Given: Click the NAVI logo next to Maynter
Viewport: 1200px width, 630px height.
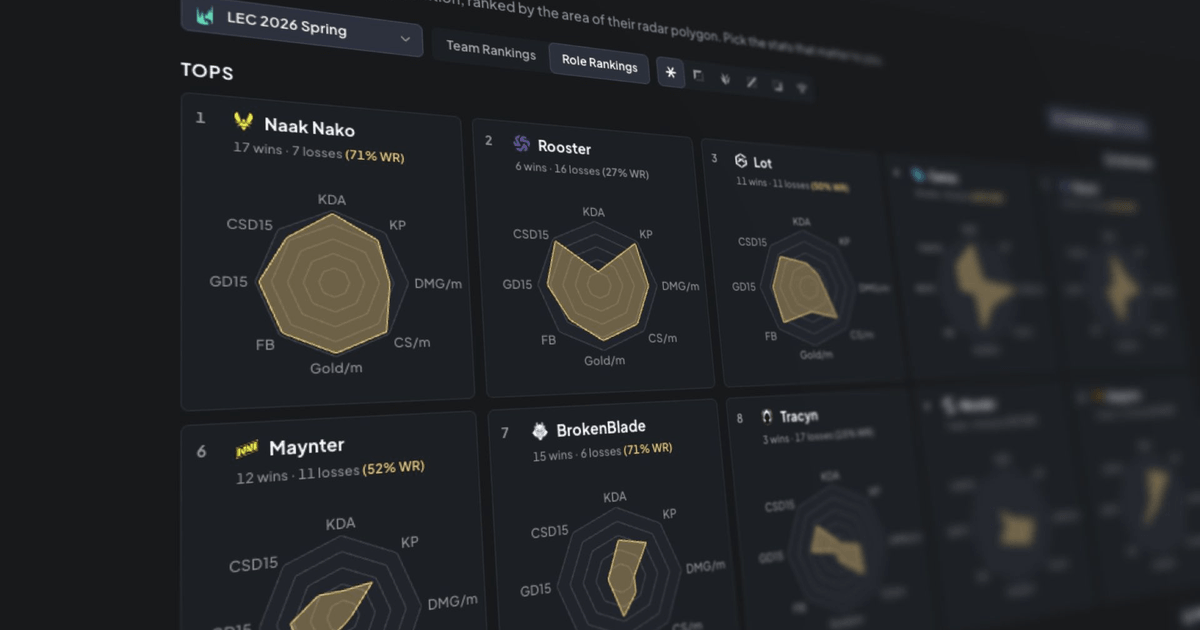Looking at the screenshot, I should [x=246, y=450].
